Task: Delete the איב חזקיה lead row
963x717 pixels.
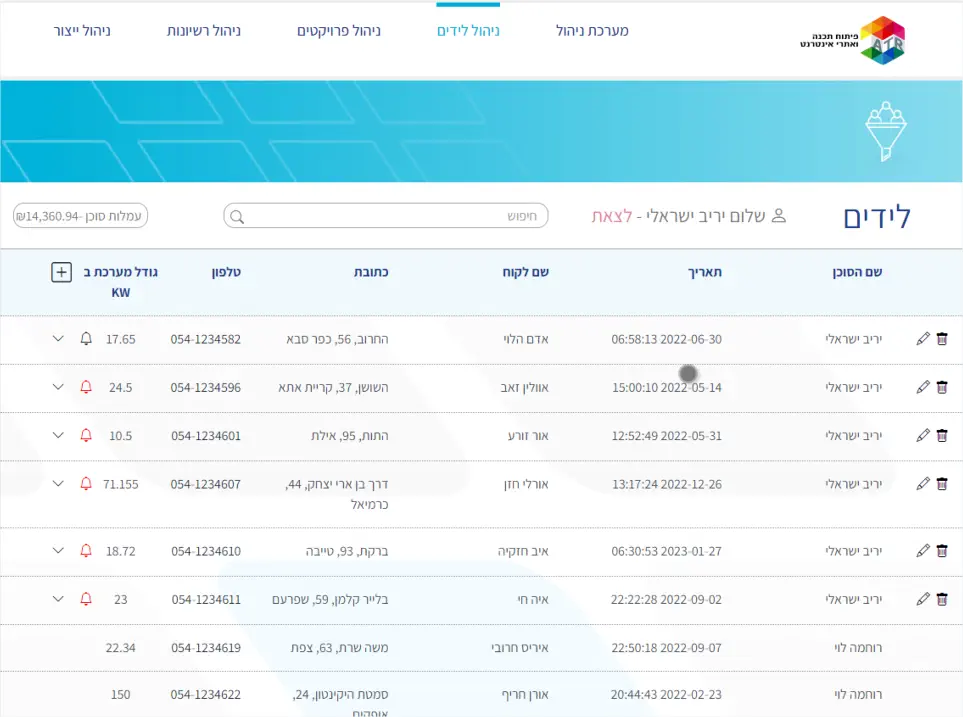Action: click(941, 551)
